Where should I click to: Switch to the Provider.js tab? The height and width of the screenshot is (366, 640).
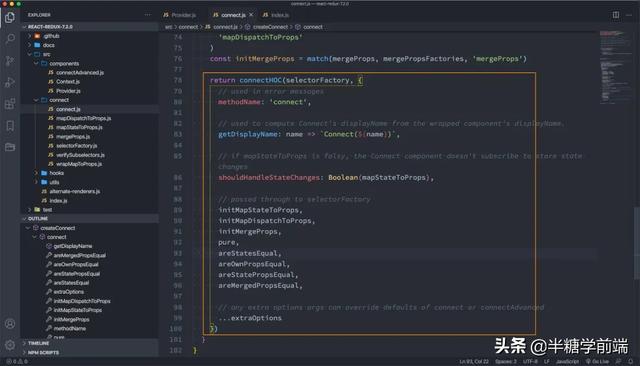(x=180, y=15)
